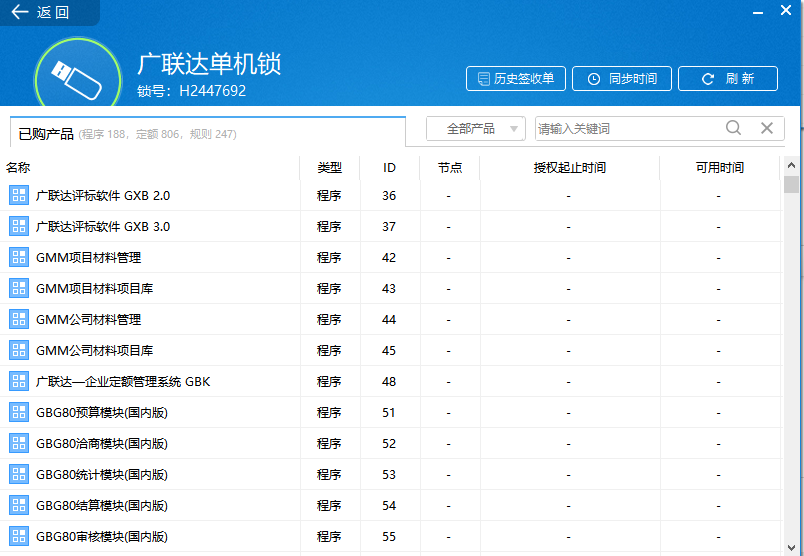
Task: Select row GBG80结算模块(国内版)
Action: [x=391, y=506]
